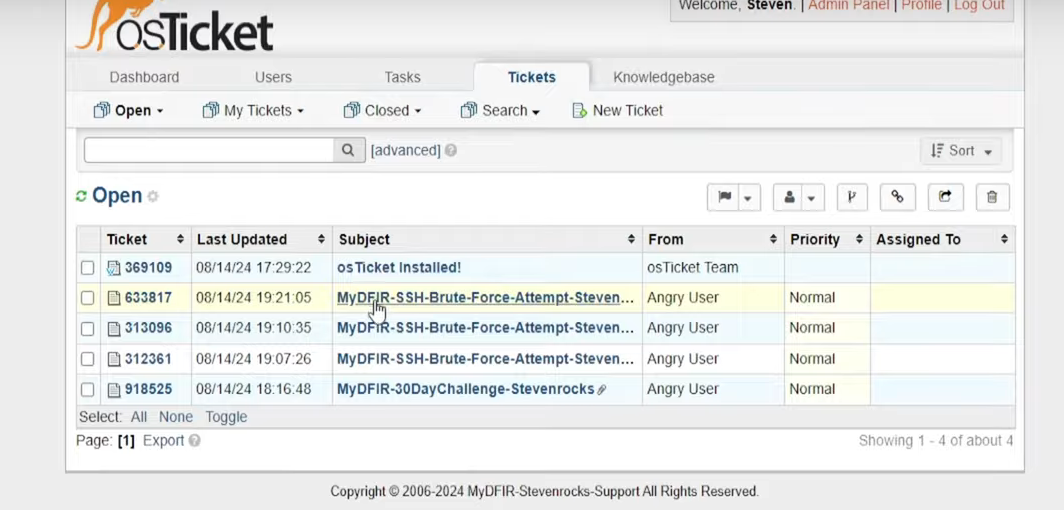This screenshot has height=510, width=1064.
Task: Click ticket icon beside number 312361
Action: click(113, 359)
